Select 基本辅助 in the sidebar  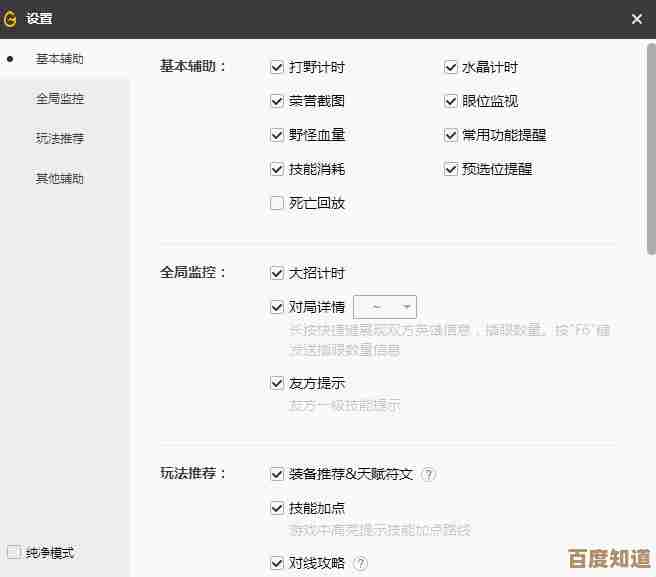tap(60, 59)
